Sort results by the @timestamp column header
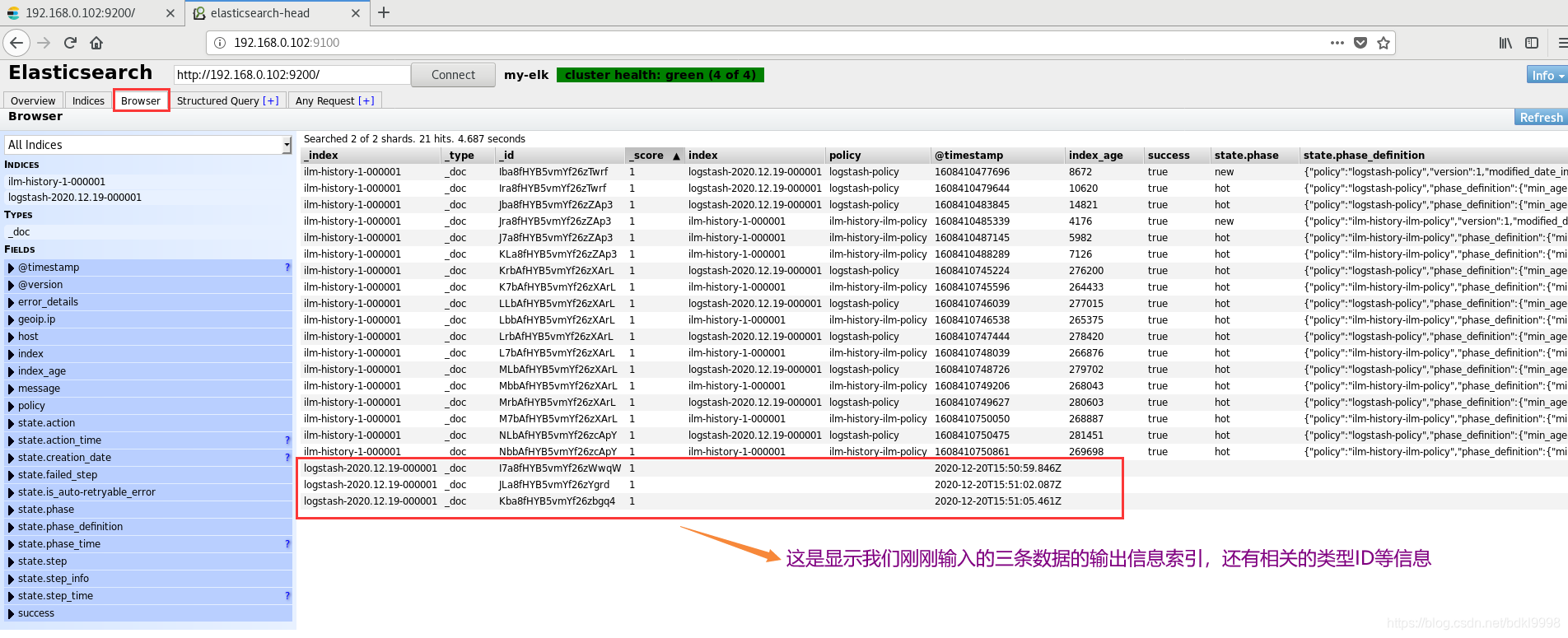 pos(997,156)
